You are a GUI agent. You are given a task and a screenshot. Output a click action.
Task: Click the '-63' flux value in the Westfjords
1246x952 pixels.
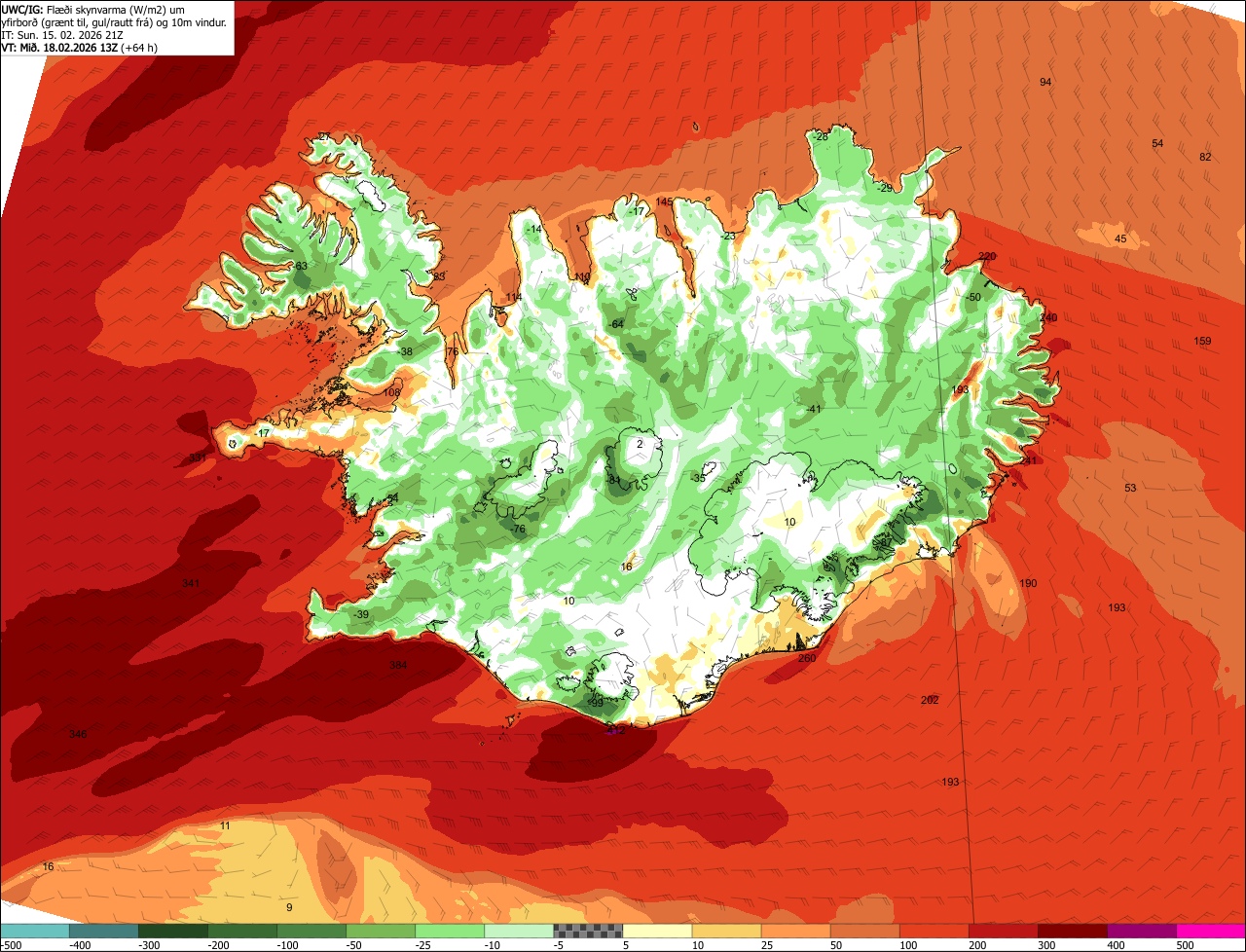[300, 266]
